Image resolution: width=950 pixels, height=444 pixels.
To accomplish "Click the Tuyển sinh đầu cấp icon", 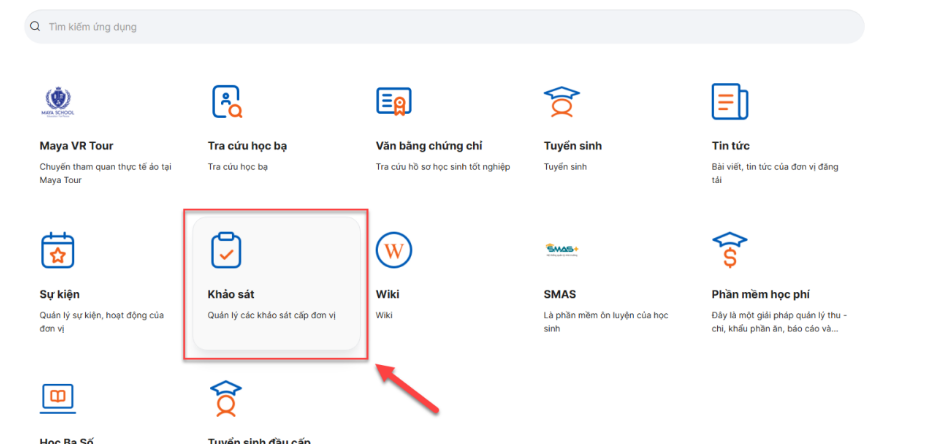I will pos(226,397).
